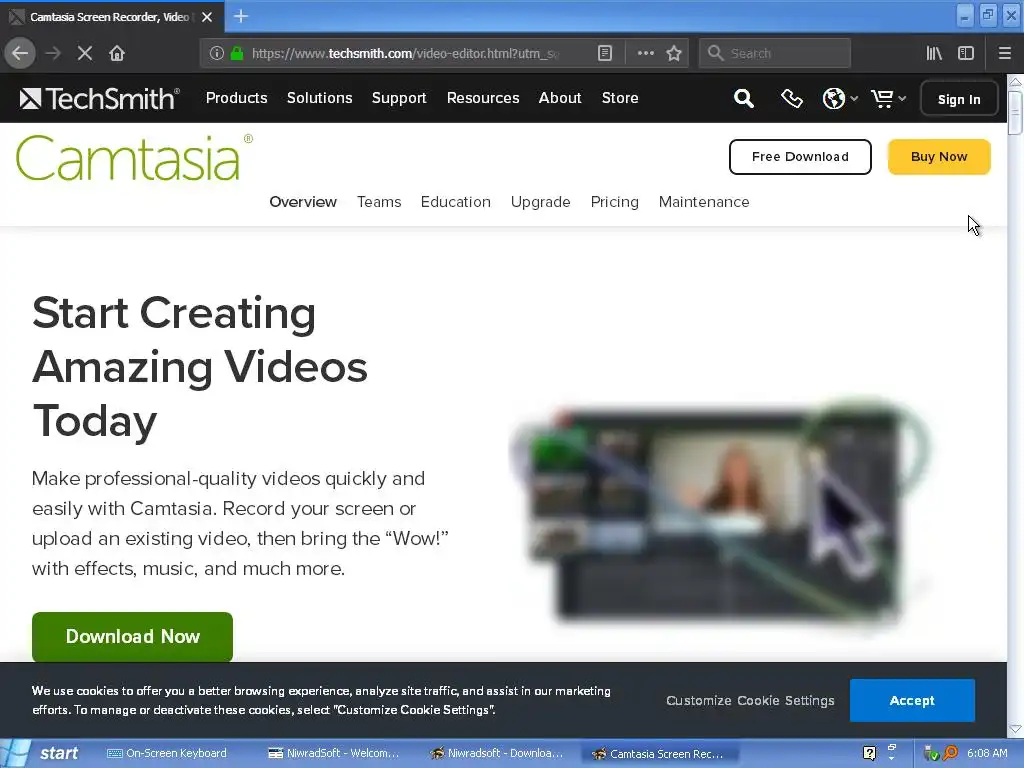Image resolution: width=1024 pixels, height=768 pixels.
Task: Open the Products menu
Action: pos(236,98)
